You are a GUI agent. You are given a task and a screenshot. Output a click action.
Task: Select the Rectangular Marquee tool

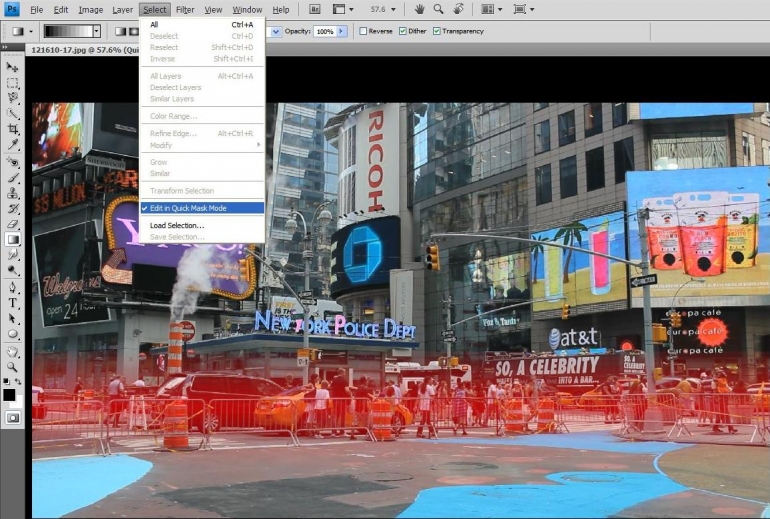click(12, 83)
